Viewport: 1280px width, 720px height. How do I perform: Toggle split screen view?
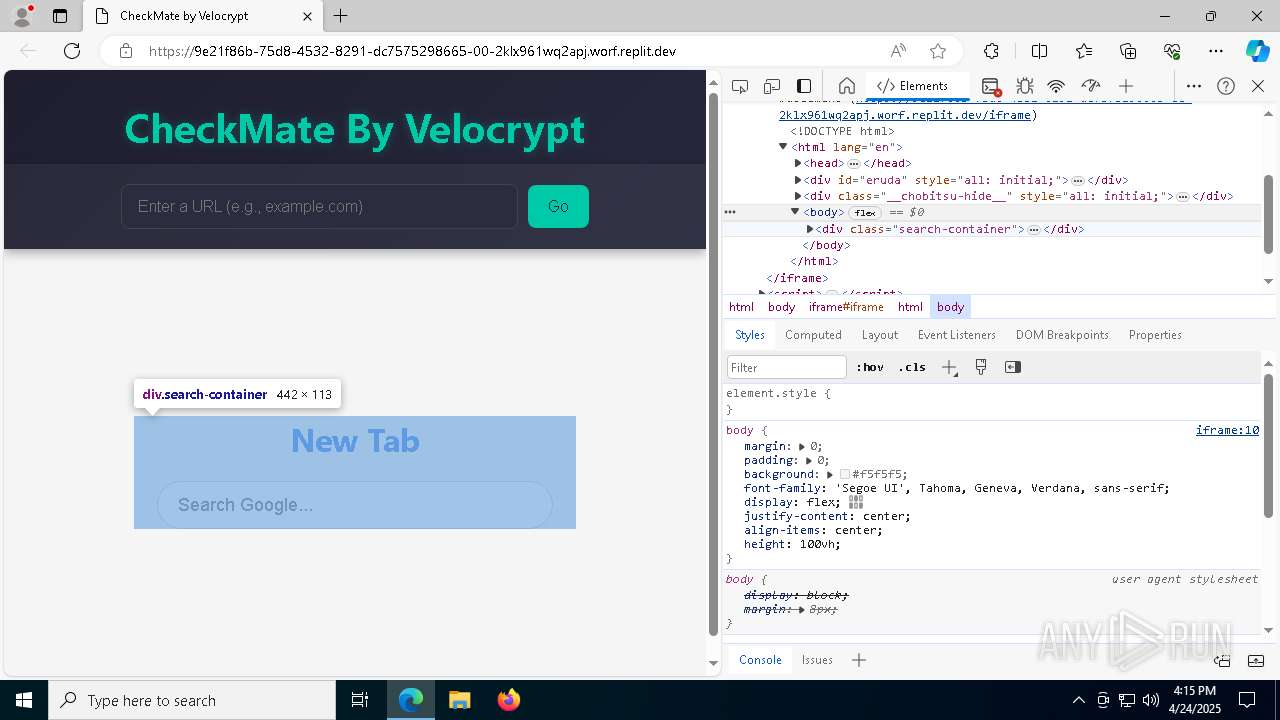(x=1039, y=51)
